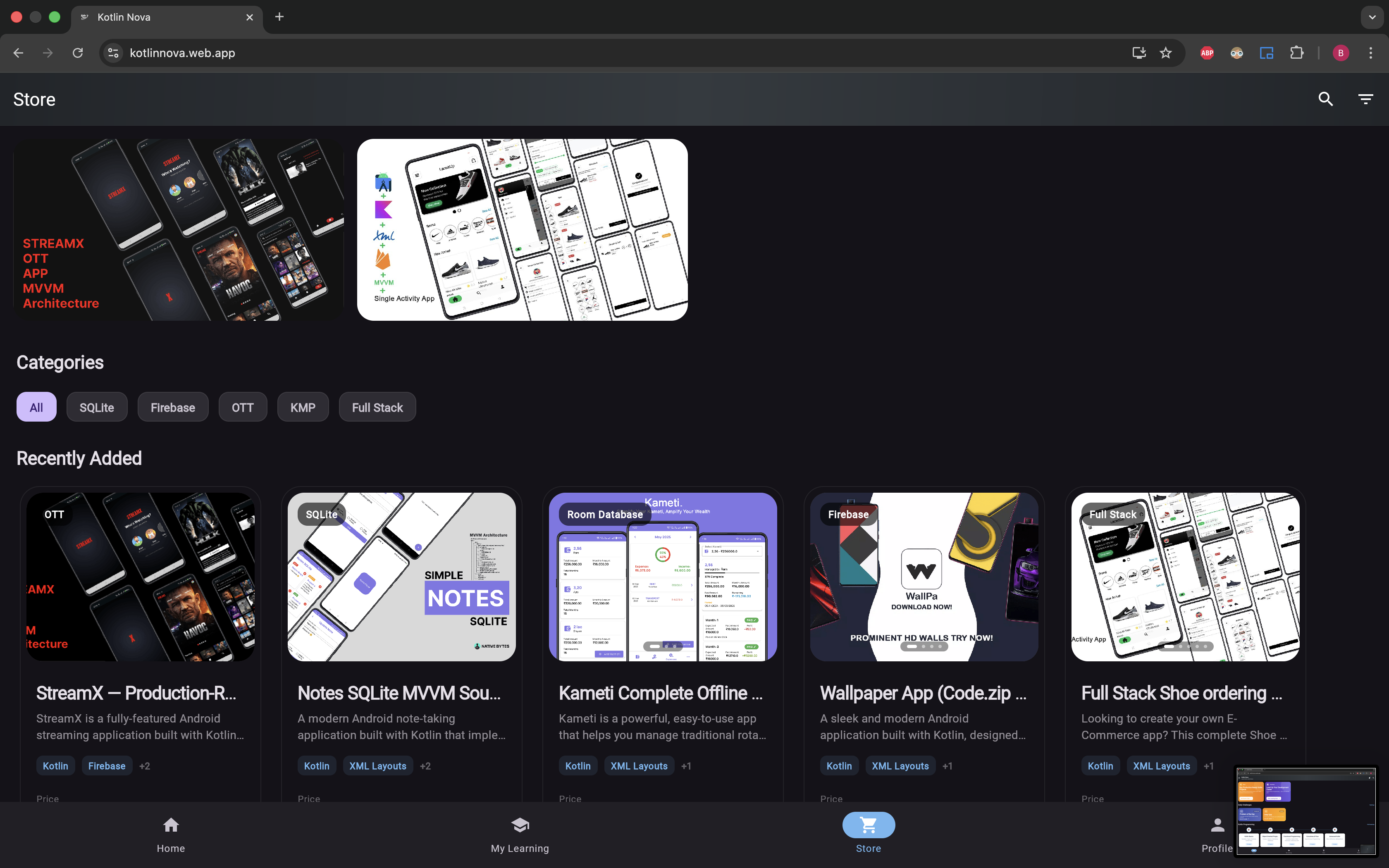Select the KMP category button
The width and height of the screenshot is (1389, 868).
tap(303, 406)
